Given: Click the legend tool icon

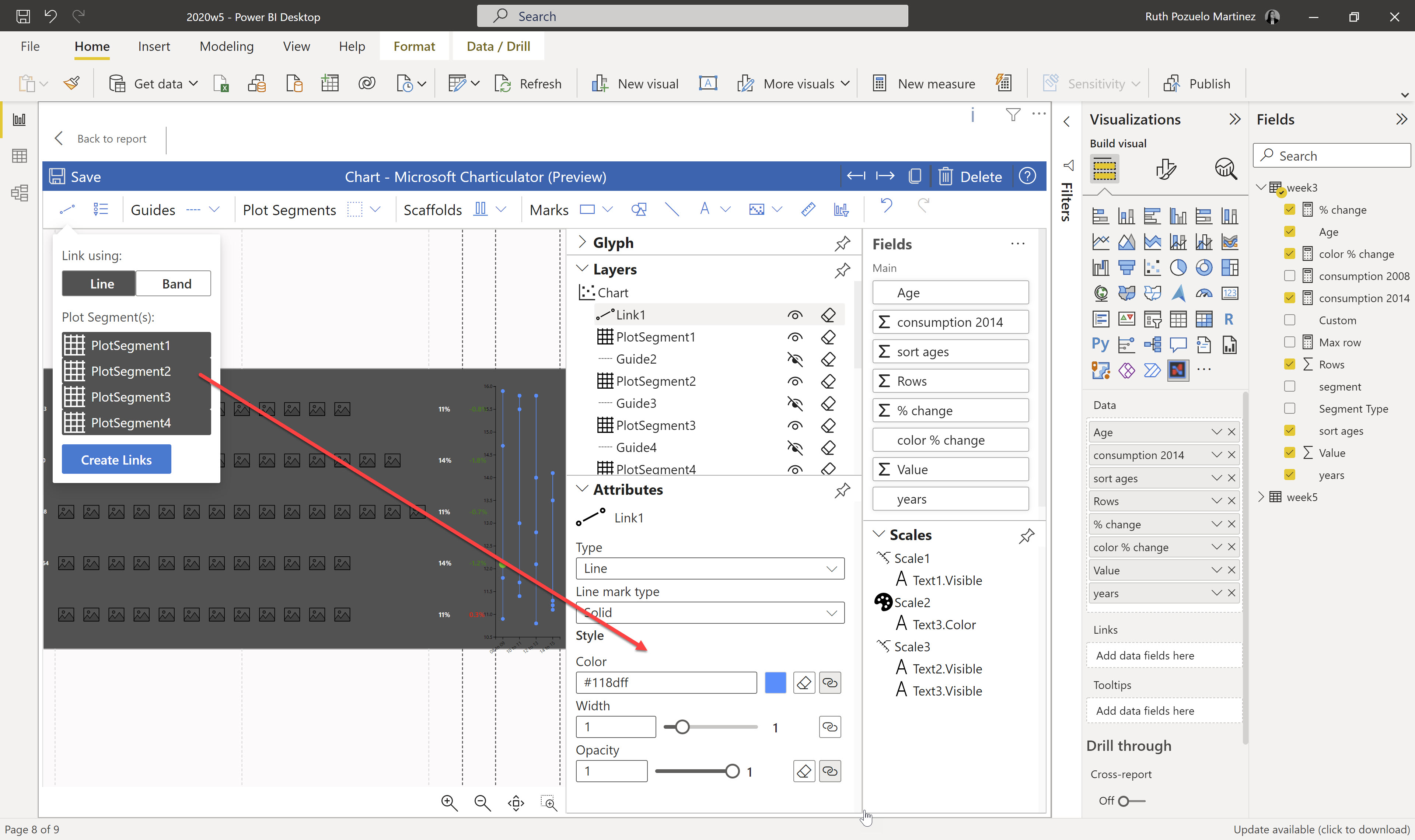Looking at the screenshot, I should [x=101, y=209].
